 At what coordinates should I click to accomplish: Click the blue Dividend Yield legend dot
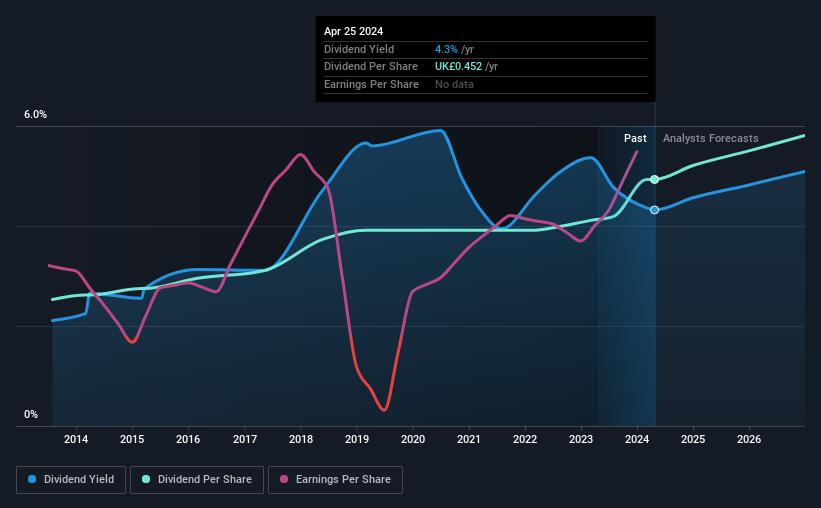(x=32, y=479)
